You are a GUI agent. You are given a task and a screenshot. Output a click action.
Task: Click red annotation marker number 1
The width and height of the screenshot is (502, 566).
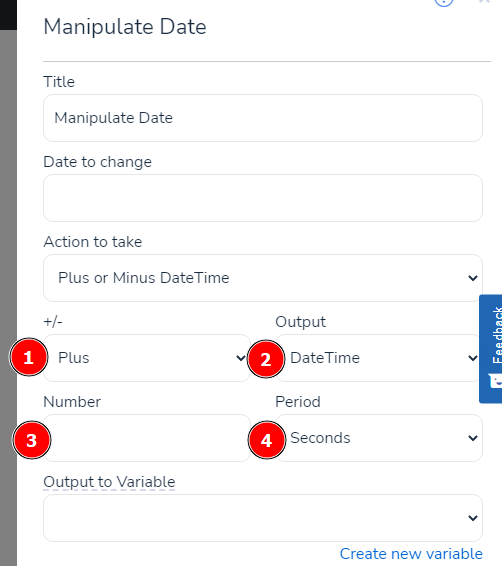pyautogui.click(x=29, y=357)
